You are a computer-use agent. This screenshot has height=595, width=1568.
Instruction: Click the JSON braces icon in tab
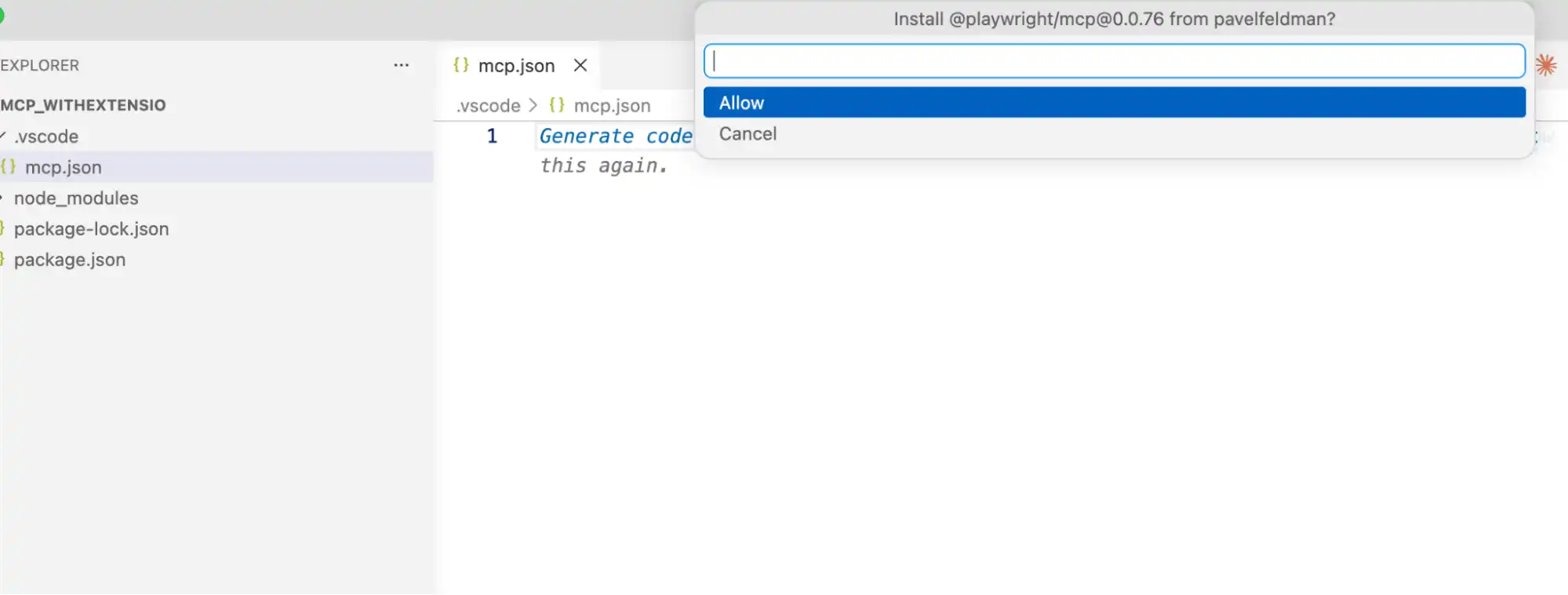tap(461, 65)
